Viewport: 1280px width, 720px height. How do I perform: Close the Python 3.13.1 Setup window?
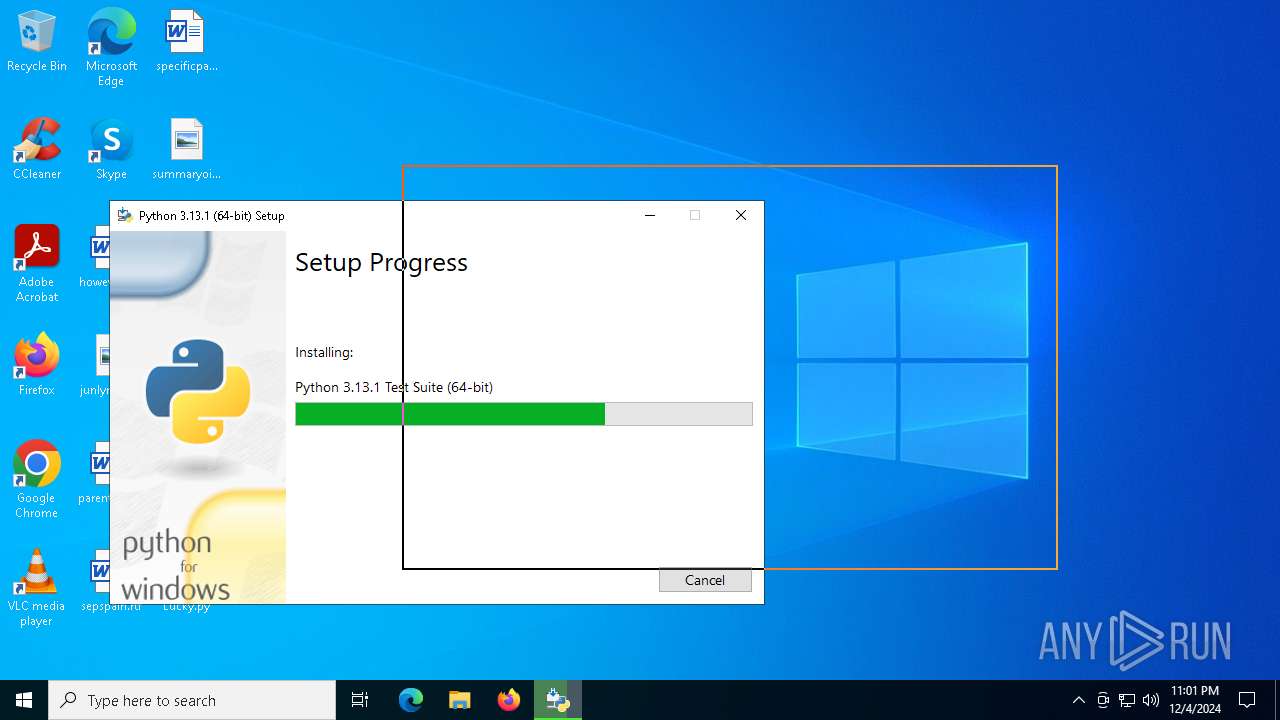(x=741, y=215)
